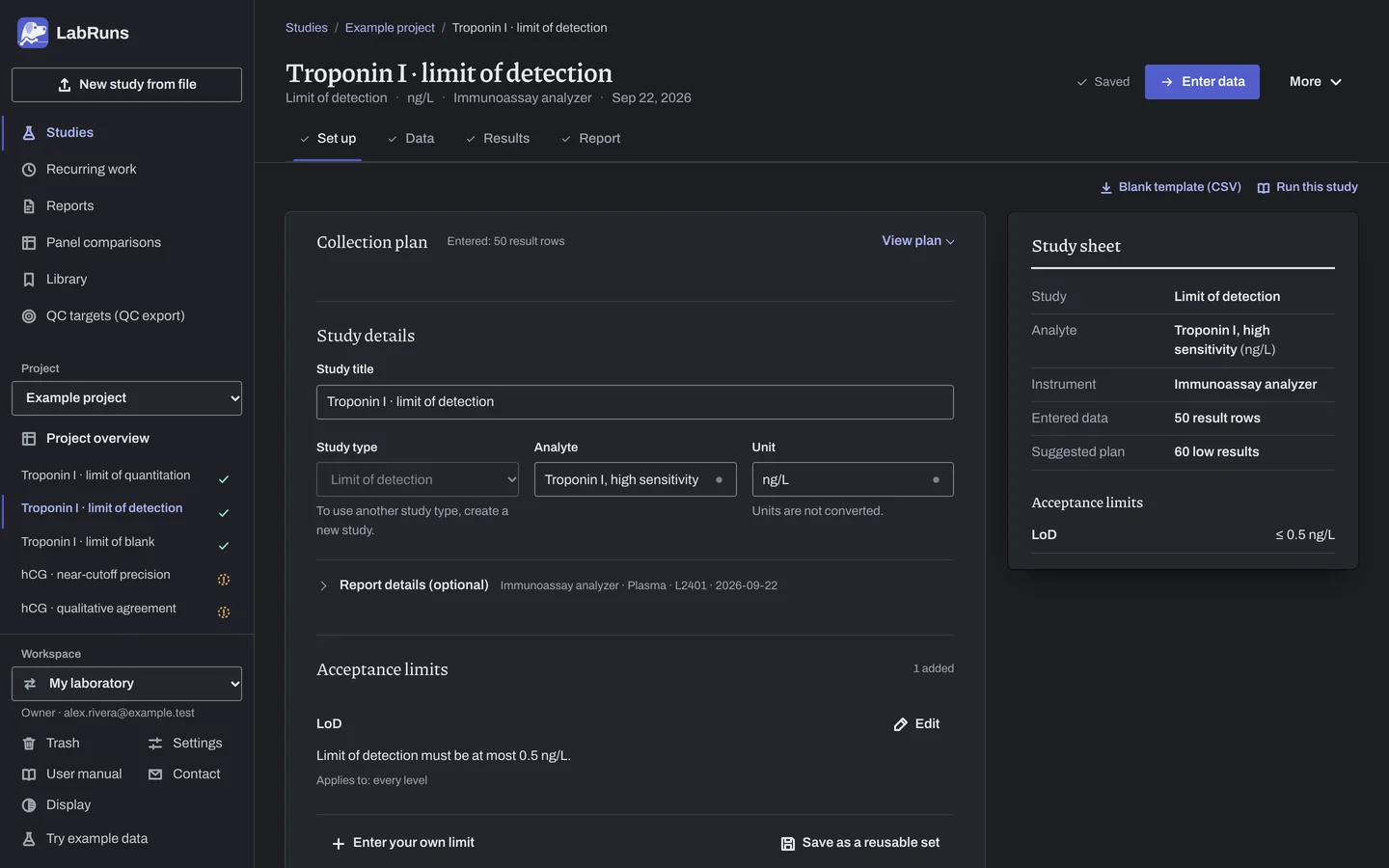1389x868 pixels.
Task: Click the Trash bin icon
Action: (x=29, y=744)
